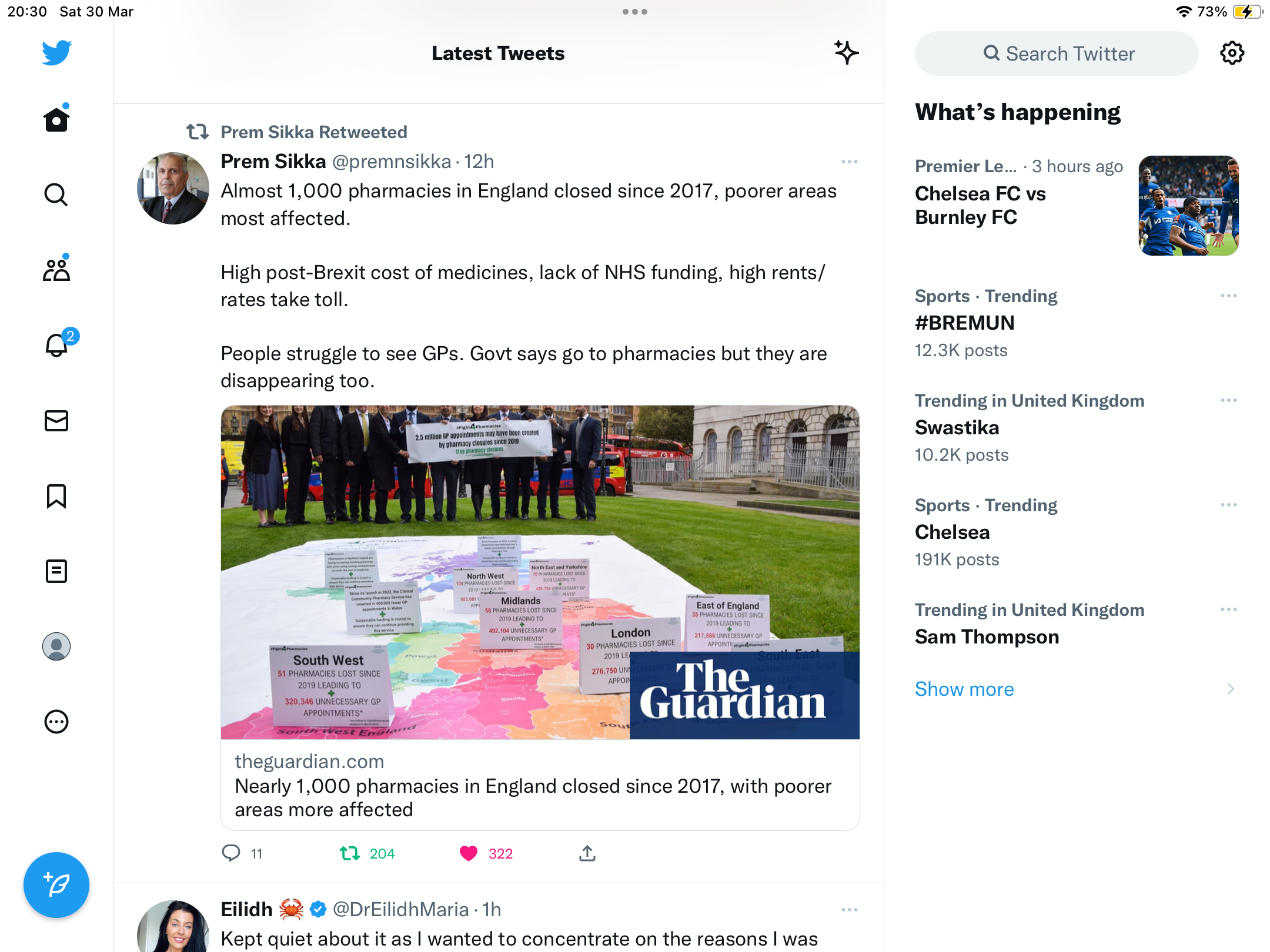Open the Bookmarks icon
The image size is (1270, 952).
[56, 496]
